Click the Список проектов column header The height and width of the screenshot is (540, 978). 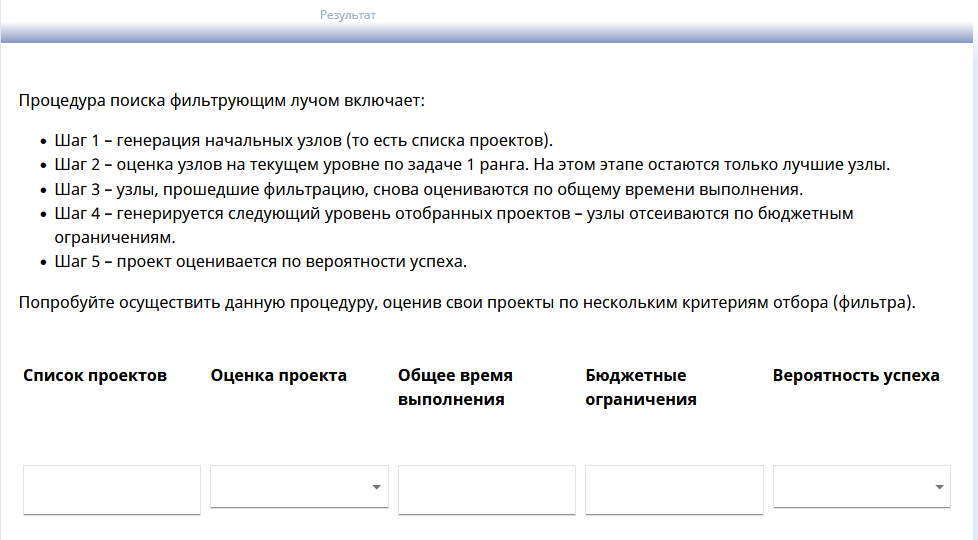coord(95,376)
